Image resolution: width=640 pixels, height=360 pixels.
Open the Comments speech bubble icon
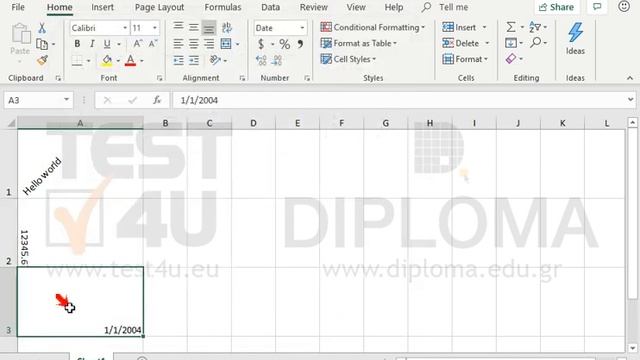click(x=597, y=7)
